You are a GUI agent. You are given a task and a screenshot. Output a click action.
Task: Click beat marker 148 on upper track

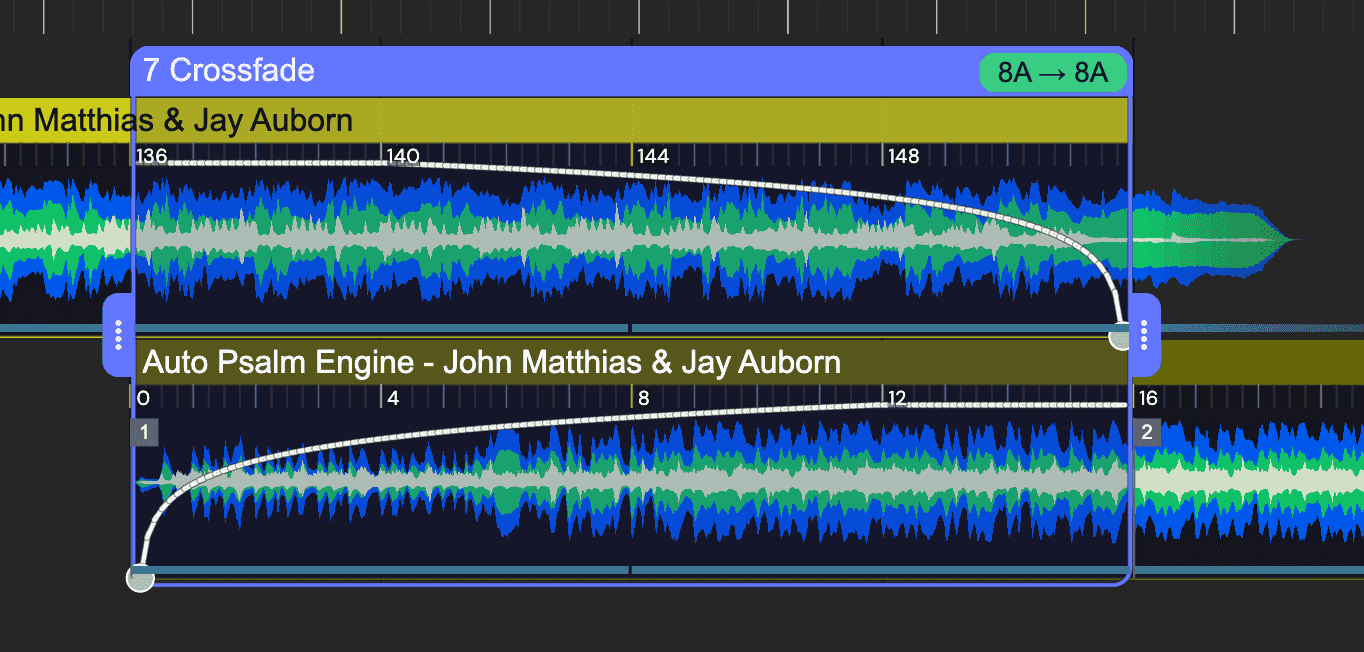903,156
